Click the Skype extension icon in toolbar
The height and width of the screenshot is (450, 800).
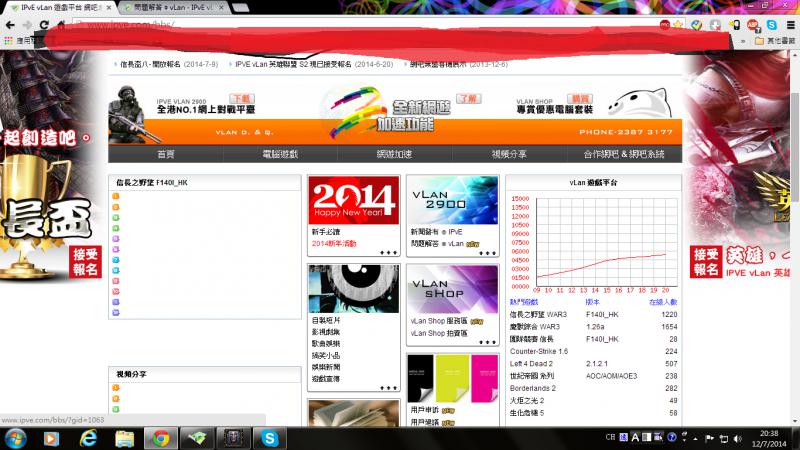771,24
